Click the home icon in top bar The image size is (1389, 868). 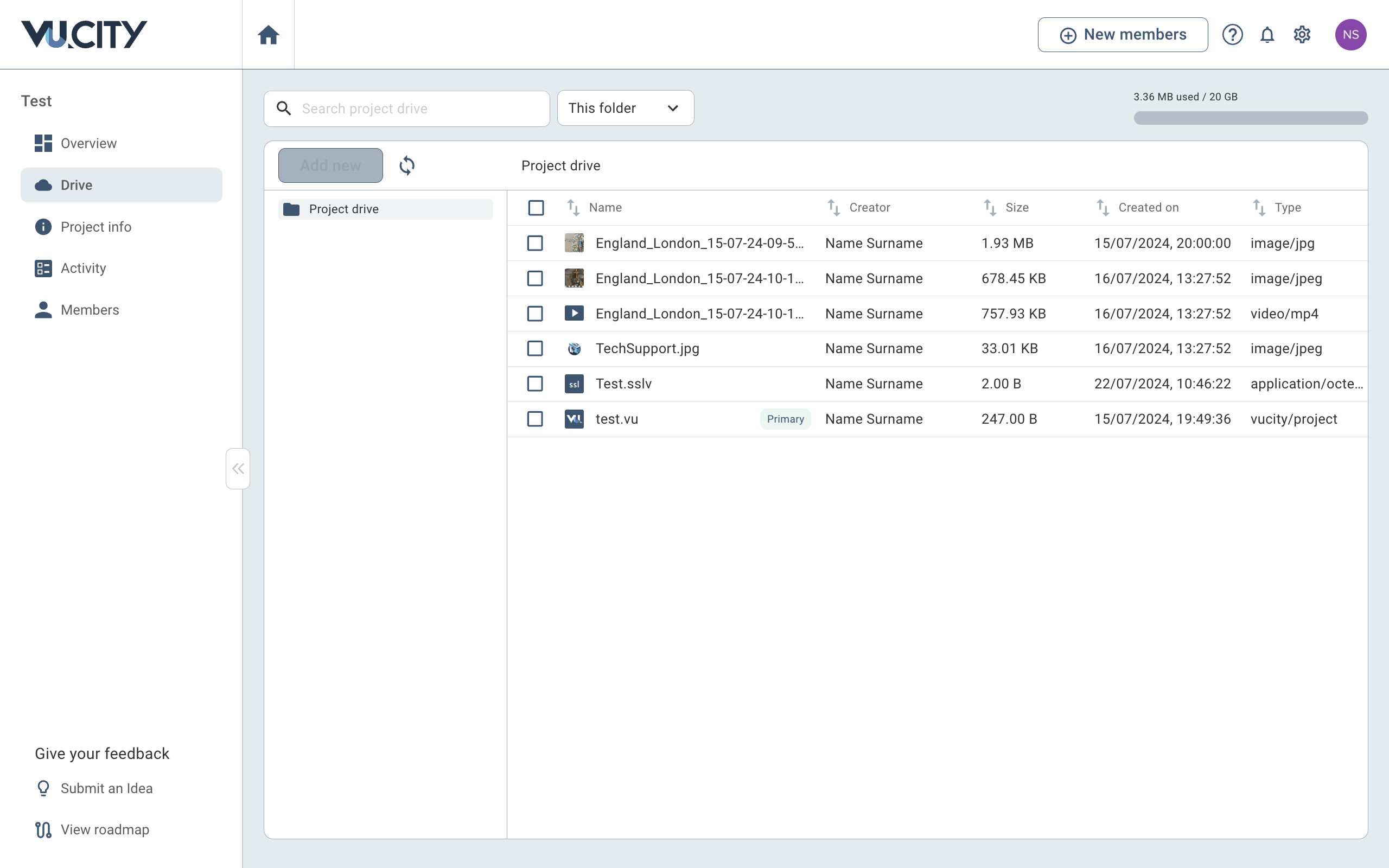point(268,35)
